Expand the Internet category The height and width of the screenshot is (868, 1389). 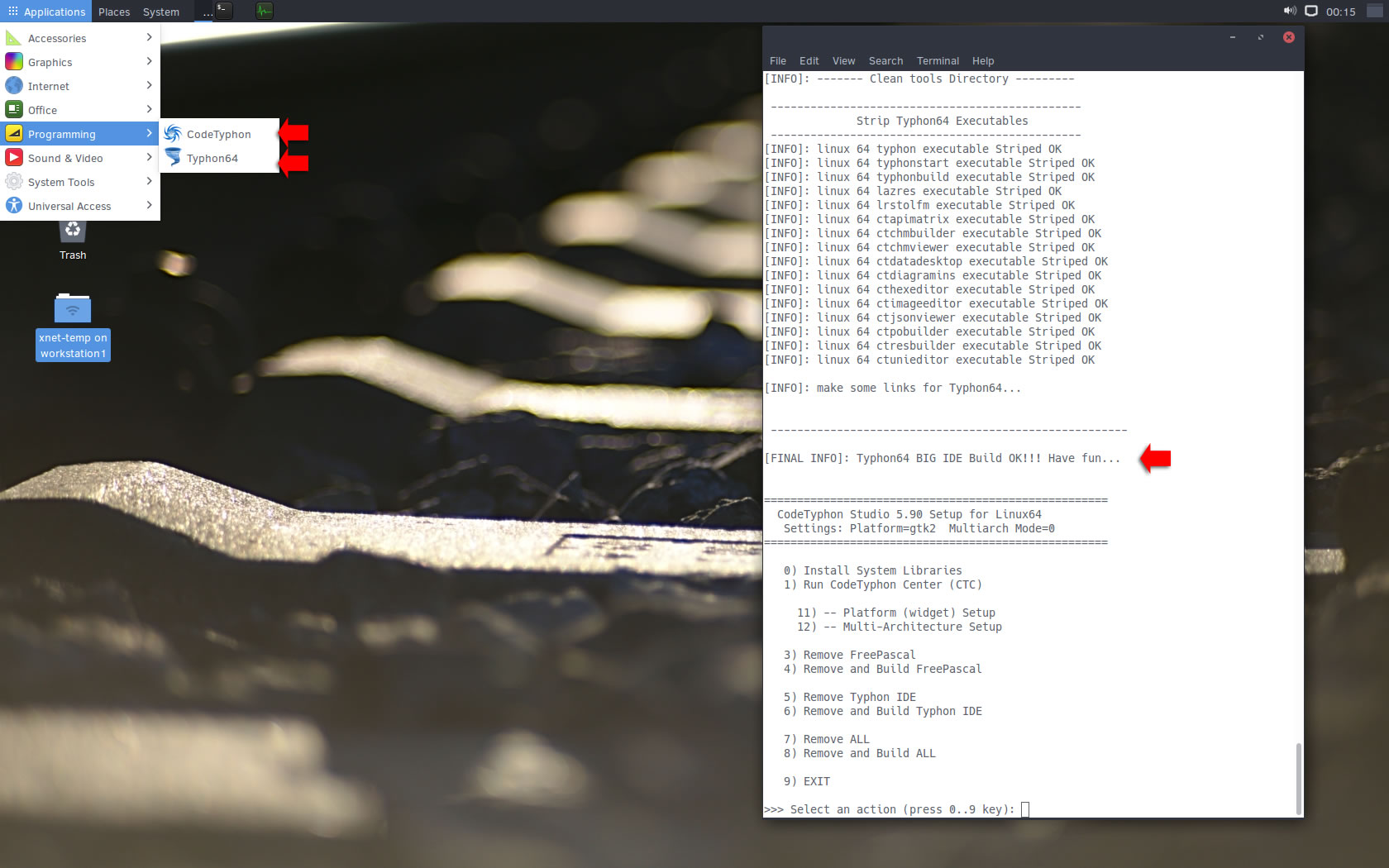coord(79,86)
